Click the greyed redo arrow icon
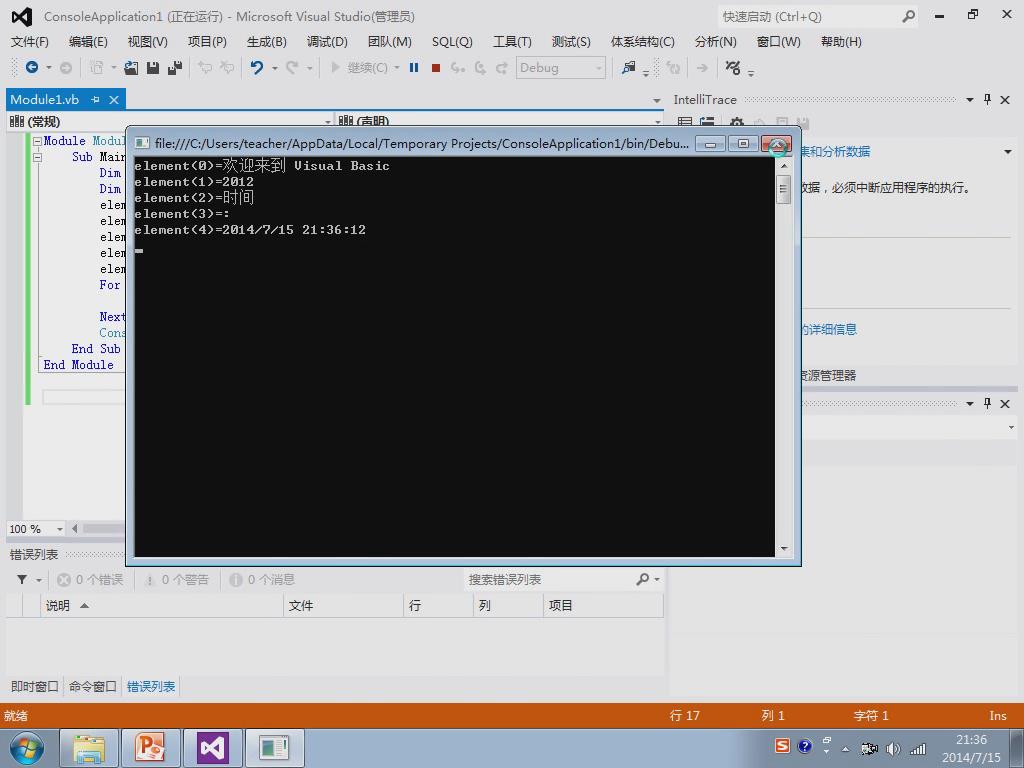 [292, 67]
